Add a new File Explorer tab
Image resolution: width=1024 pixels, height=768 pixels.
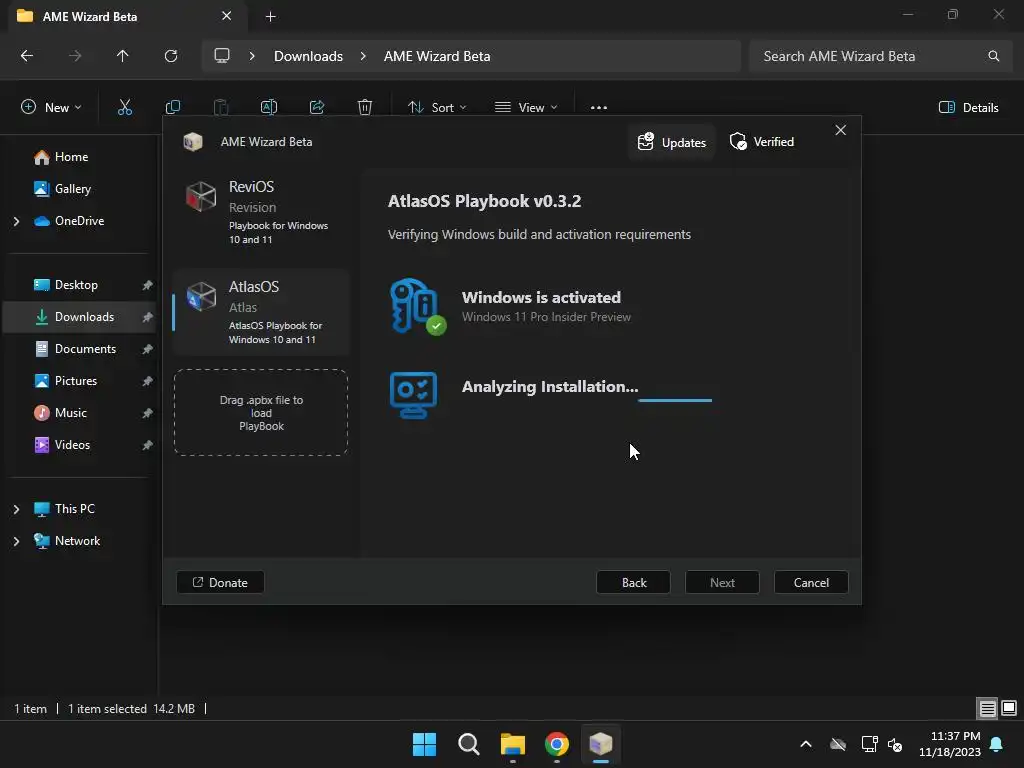pos(270,16)
